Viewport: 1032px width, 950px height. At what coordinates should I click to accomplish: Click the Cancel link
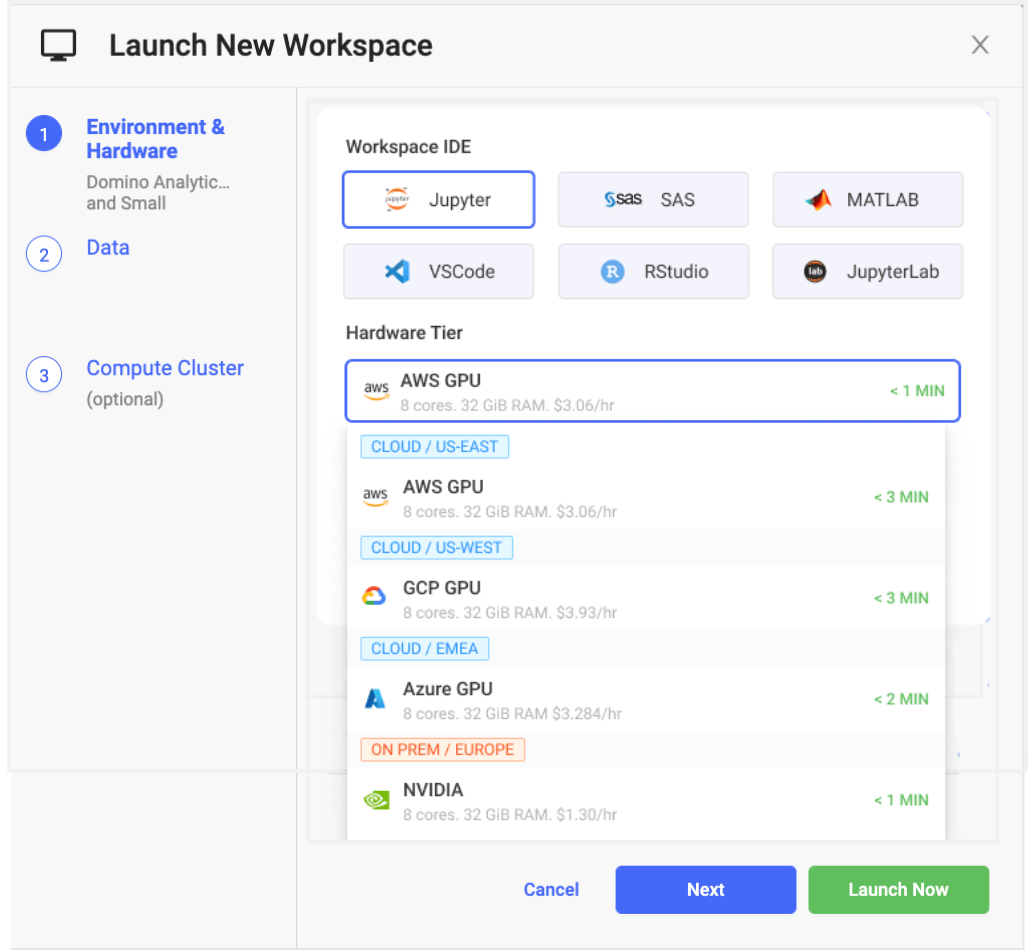click(x=551, y=889)
